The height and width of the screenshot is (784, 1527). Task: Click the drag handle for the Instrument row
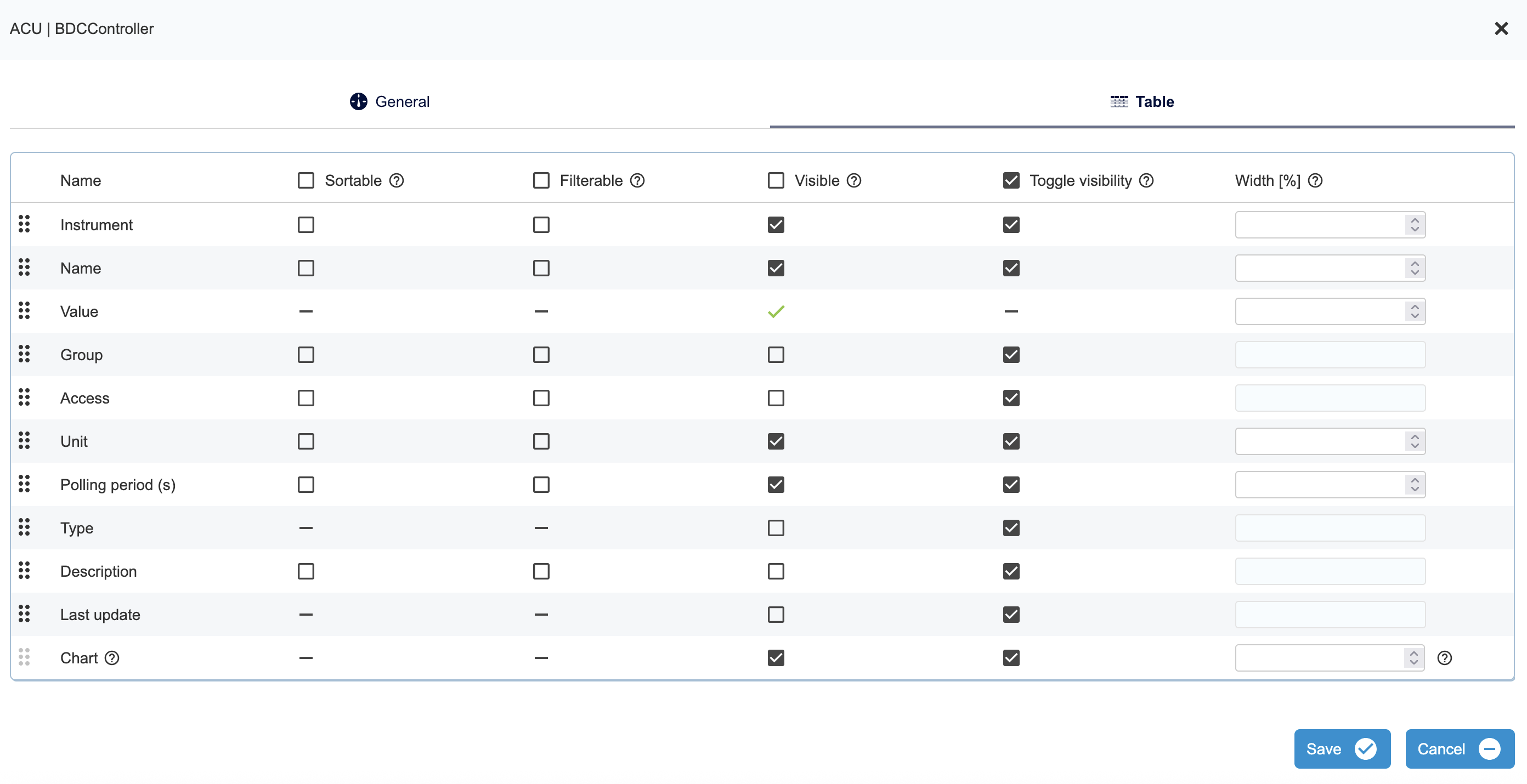tap(24, 224)
